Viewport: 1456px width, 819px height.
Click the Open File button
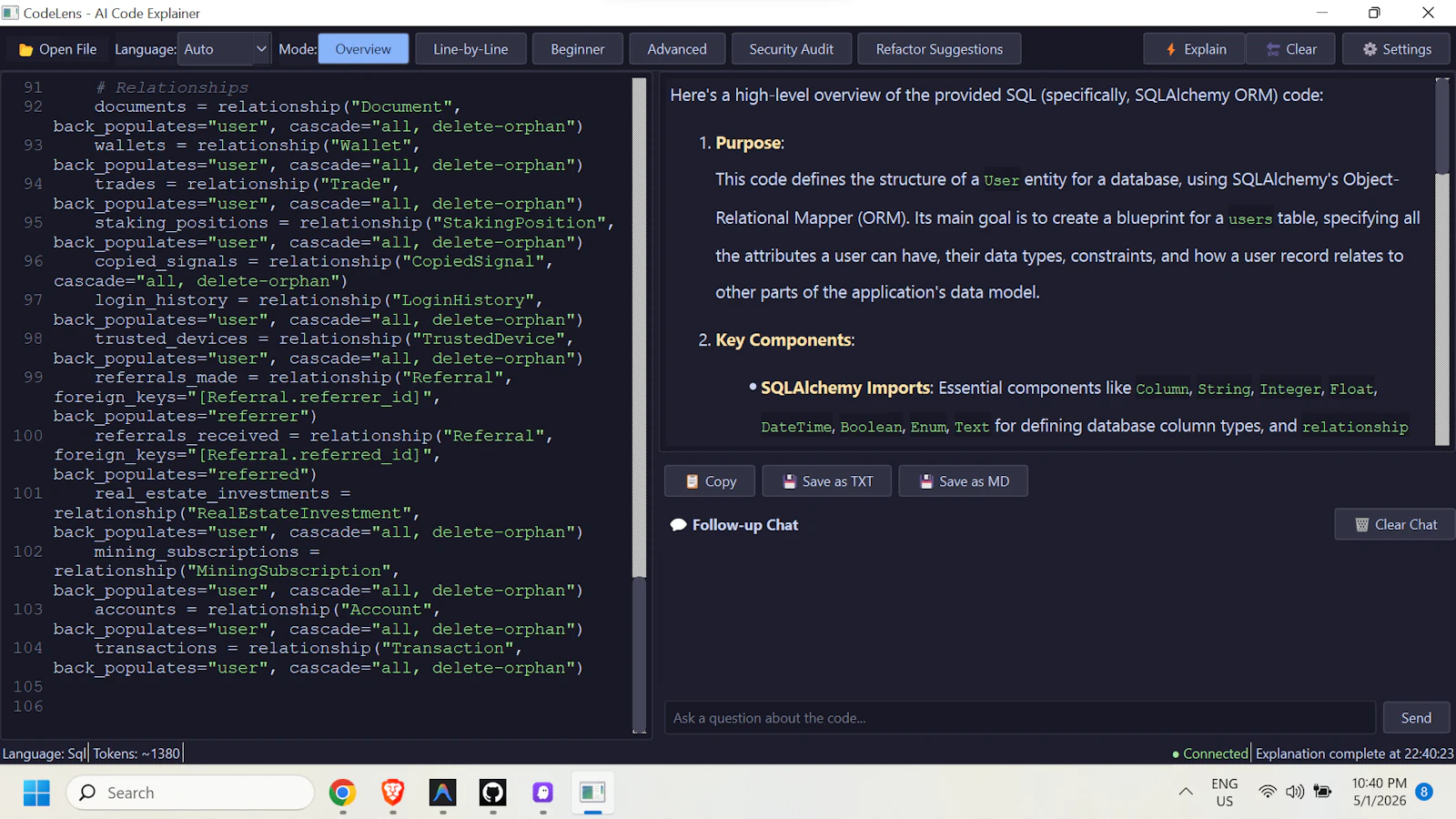tap(57, 49)
